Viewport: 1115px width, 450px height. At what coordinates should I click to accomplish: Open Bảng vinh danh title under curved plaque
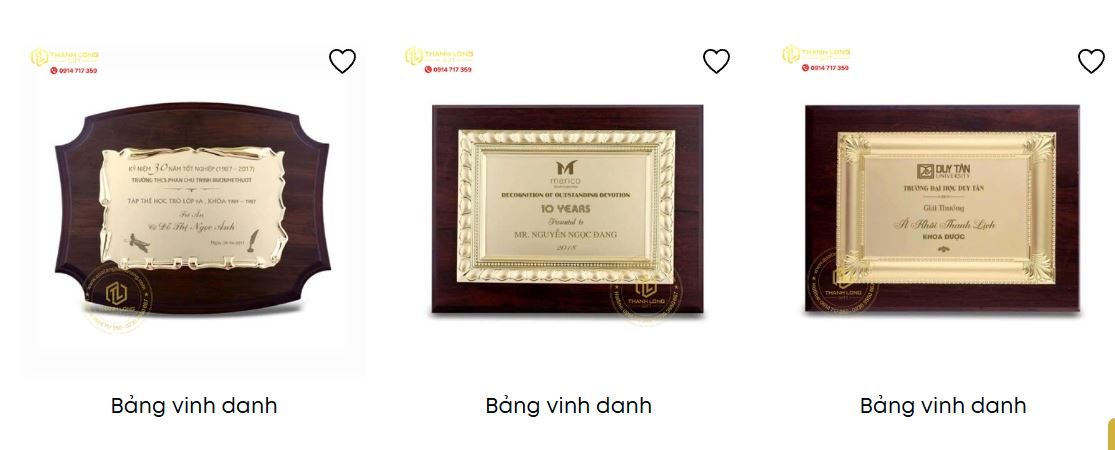coord(194,406)
